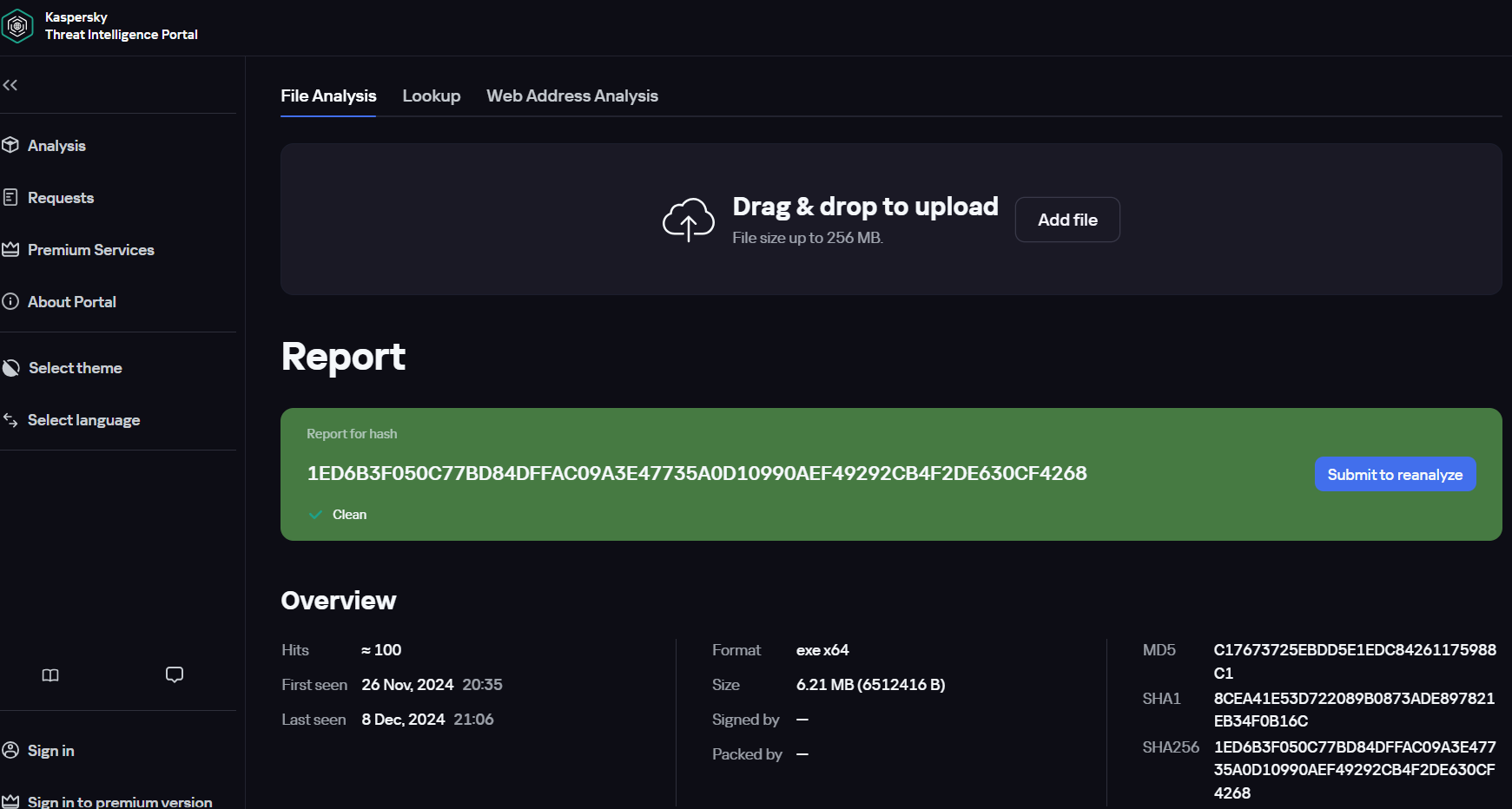The height and width of the screenshot is (809, 1512).
Task: Open the documentation book icon
Action: [50, 675]
